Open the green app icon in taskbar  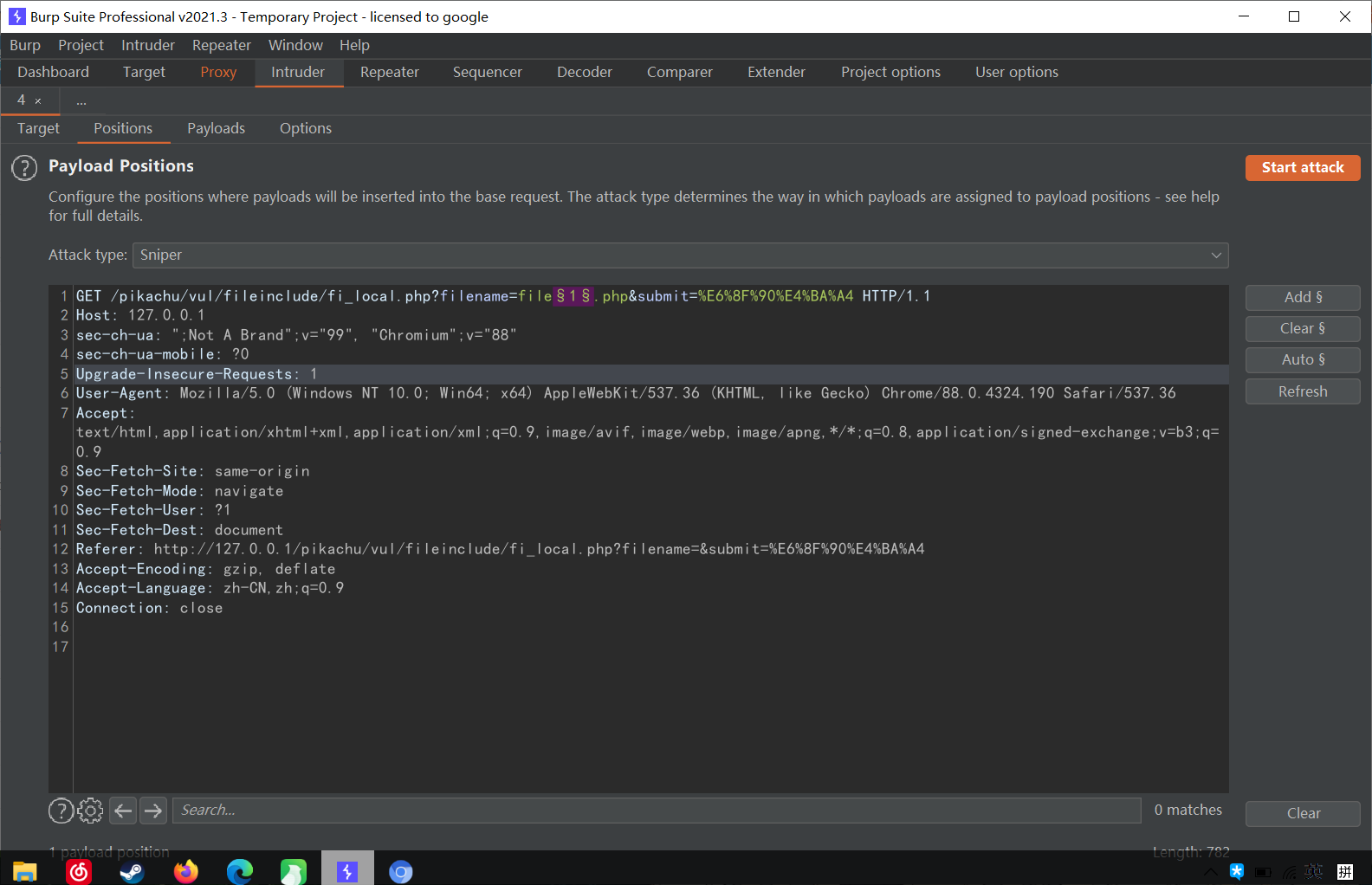294,871
